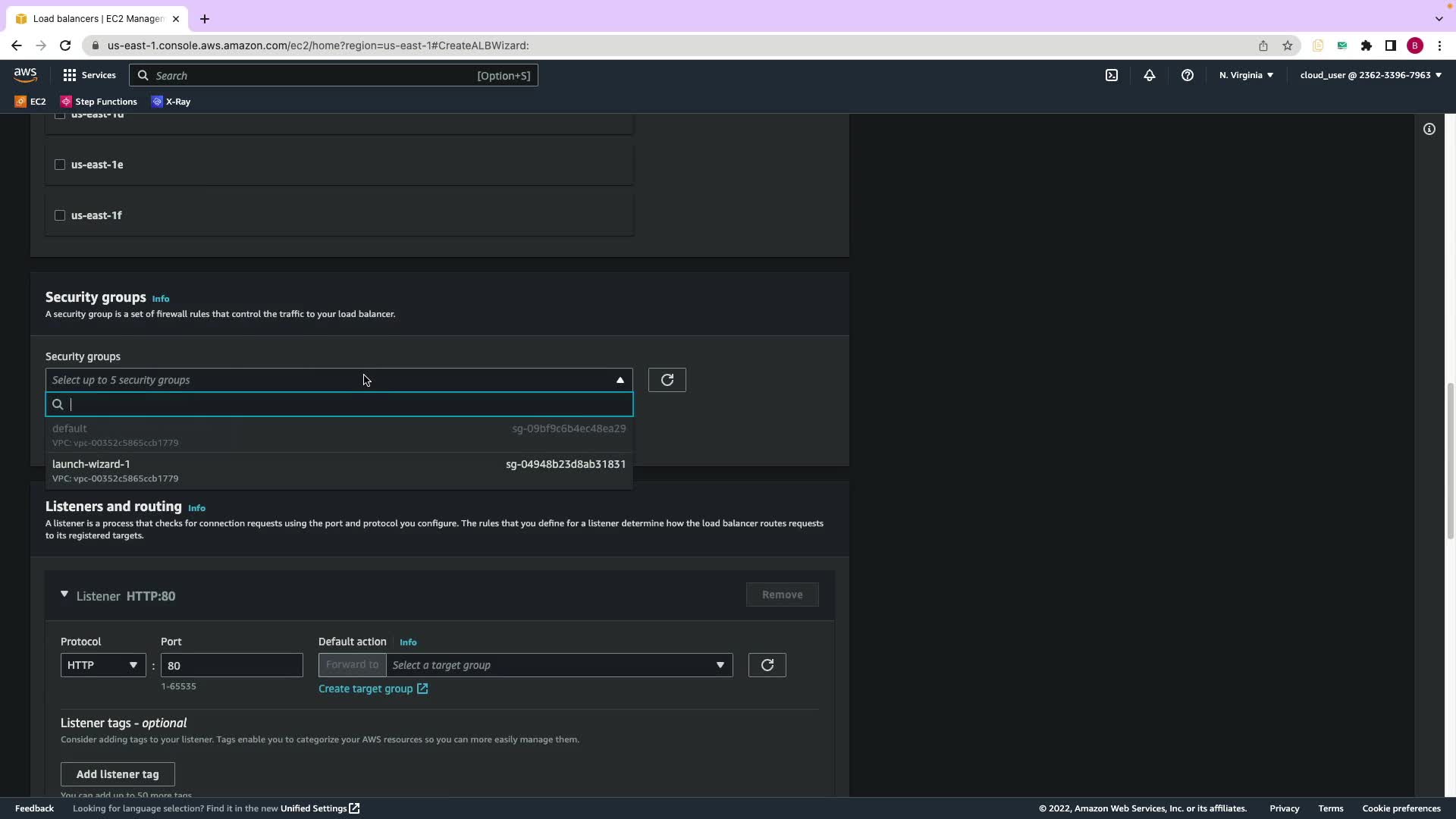Open the HTTP protocol dropdown

click(102, 665)
